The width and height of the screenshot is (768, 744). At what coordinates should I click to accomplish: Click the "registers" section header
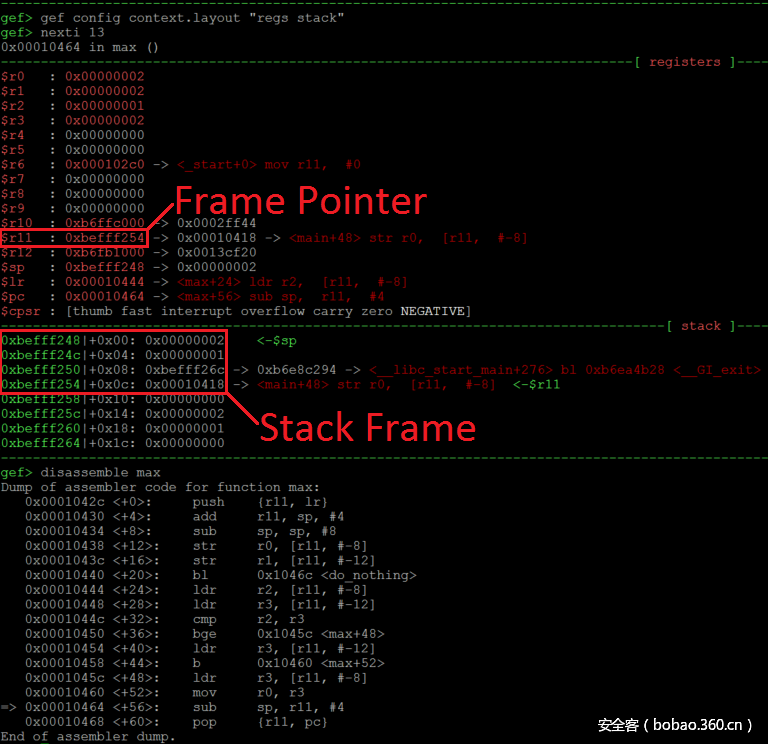tap(684, 62)
